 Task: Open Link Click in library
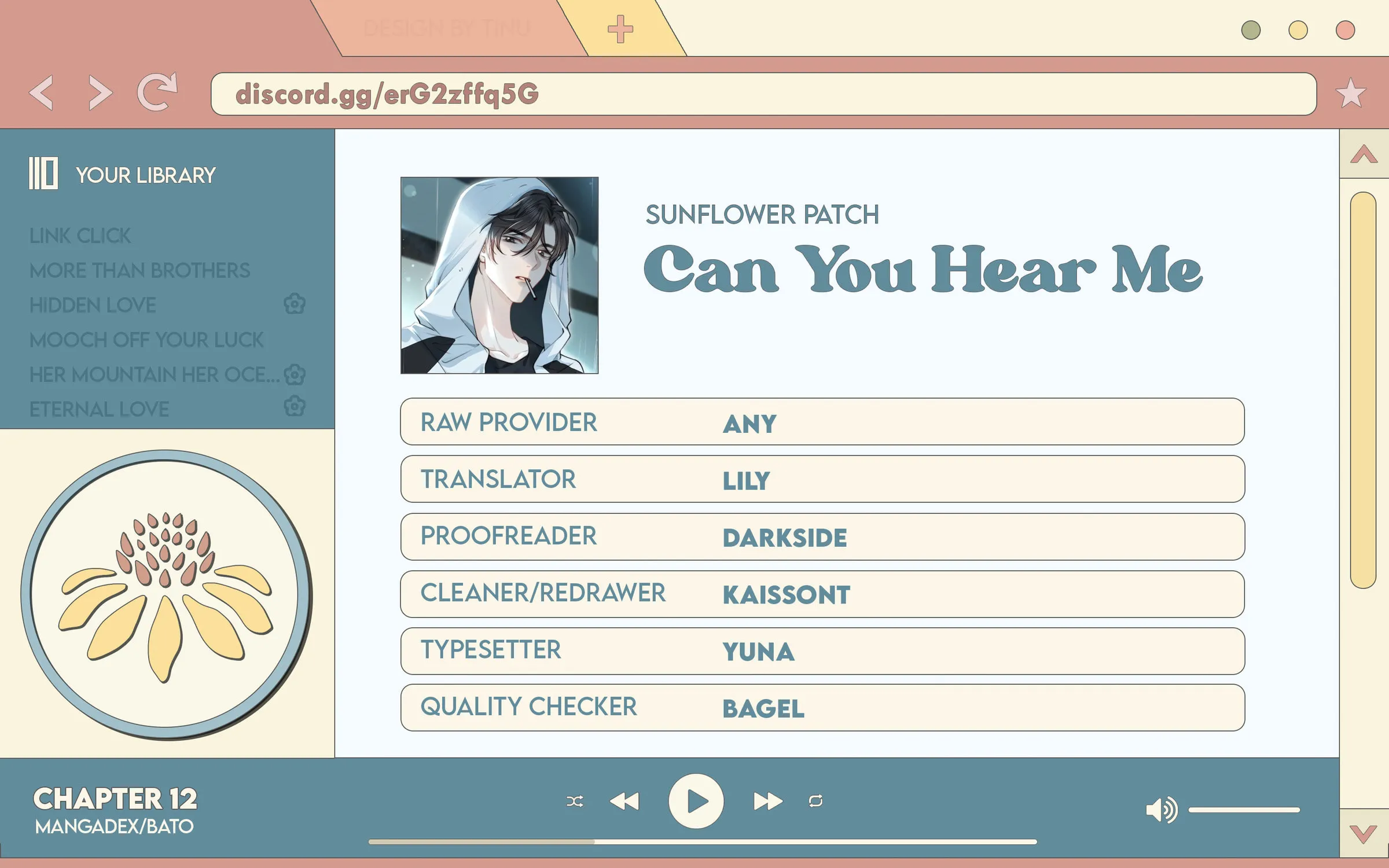(x=80, y=236)
